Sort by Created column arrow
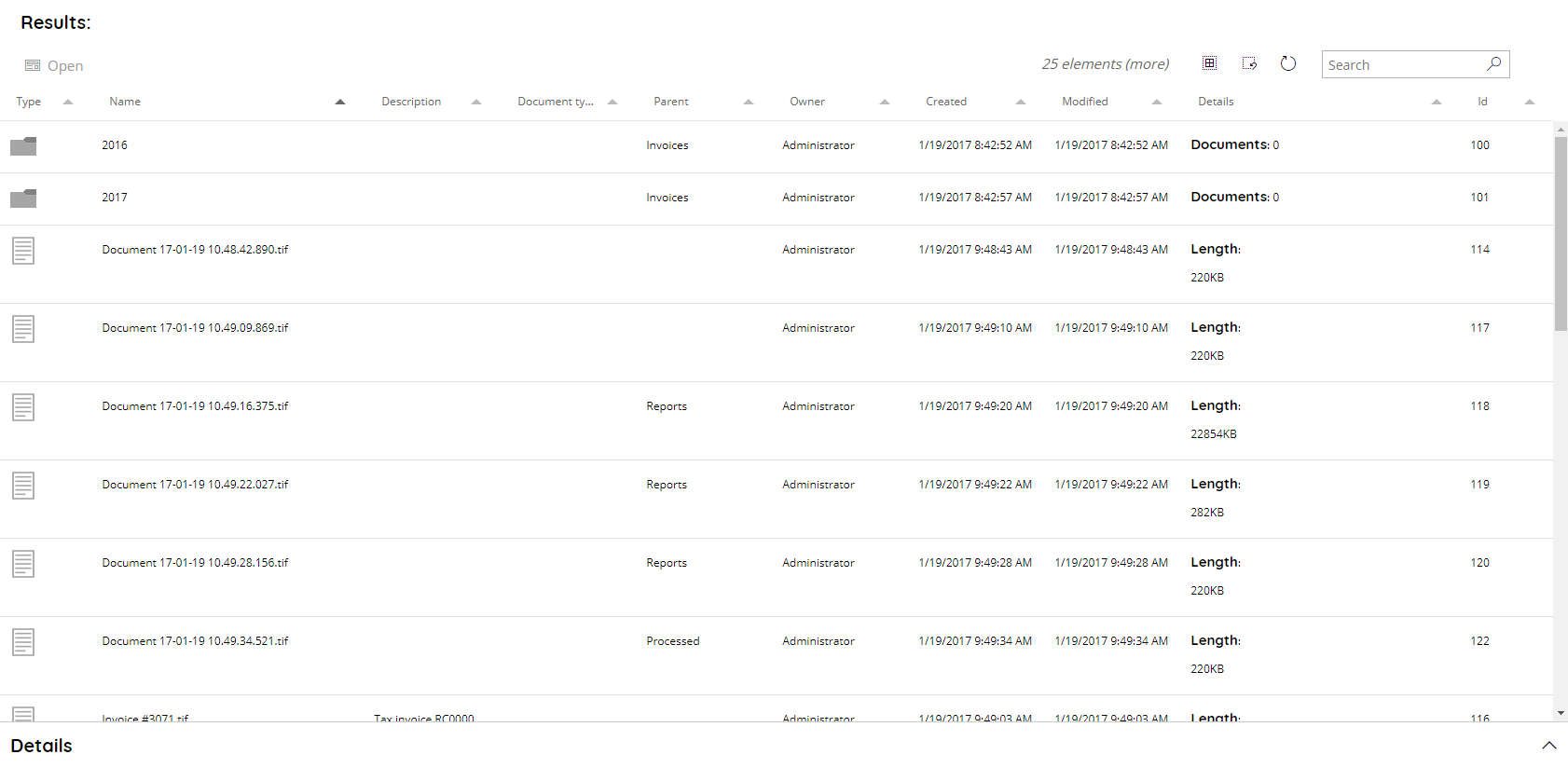1568x768 pixels. coord(1021,102)
